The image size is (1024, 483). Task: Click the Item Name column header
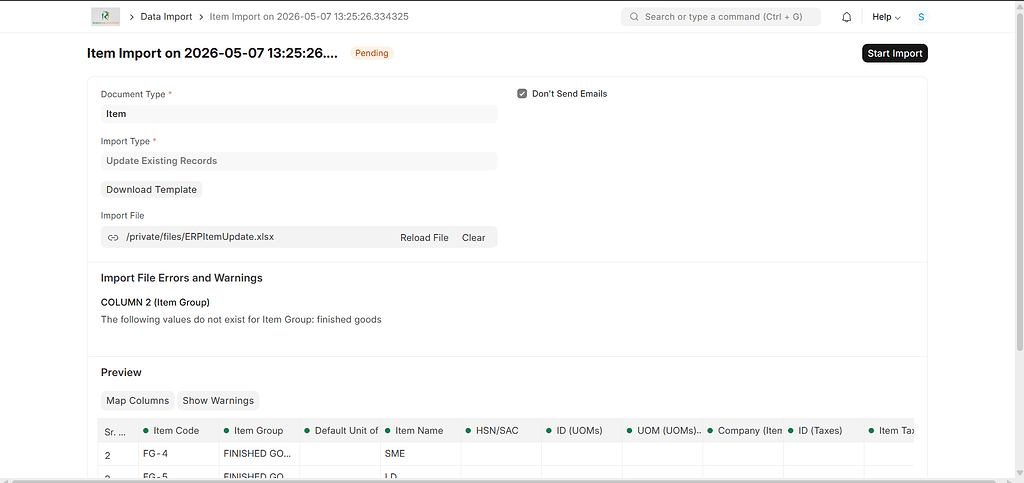(421, 431)
